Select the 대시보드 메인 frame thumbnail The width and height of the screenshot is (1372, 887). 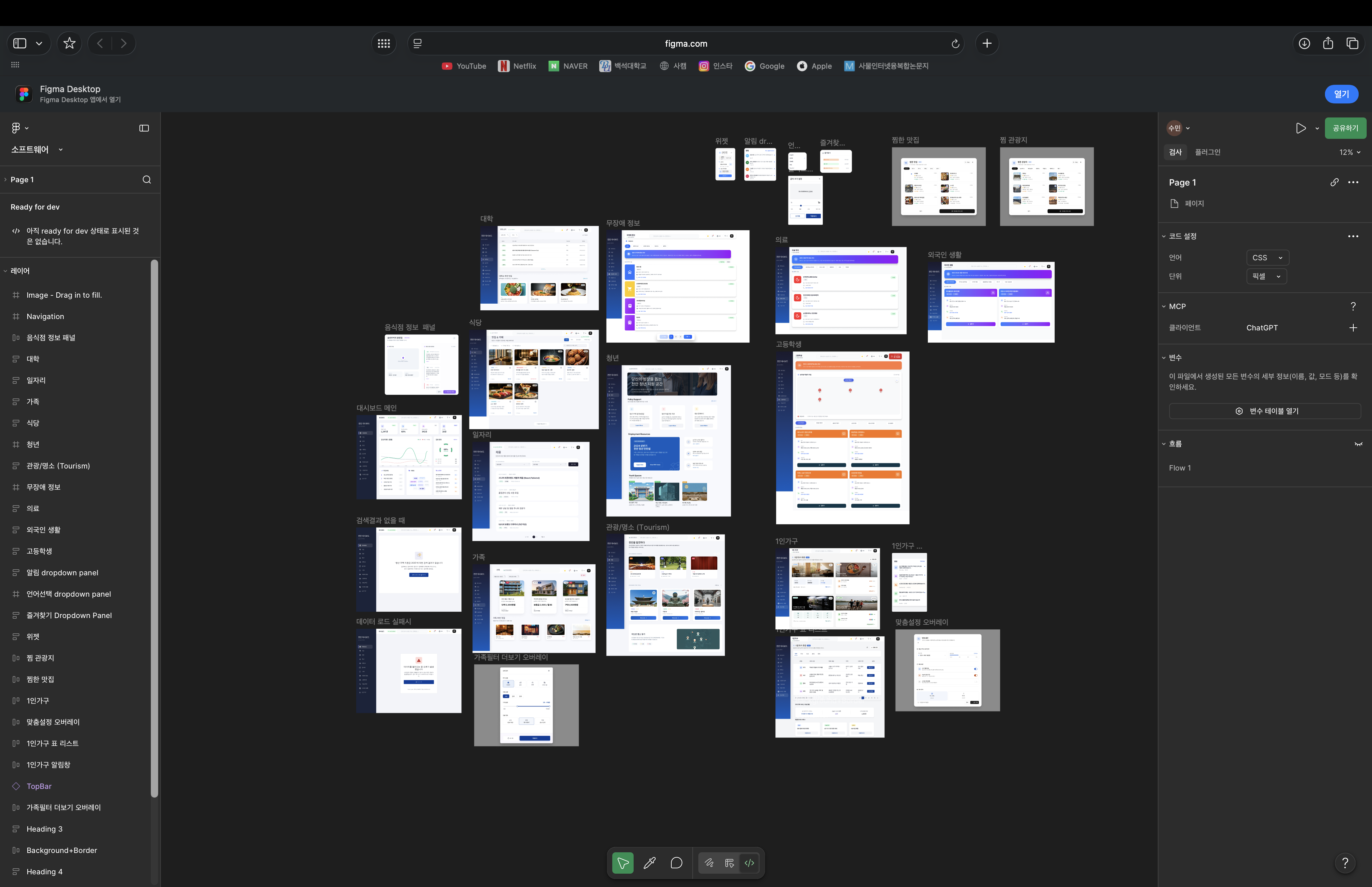pos(409,457)
